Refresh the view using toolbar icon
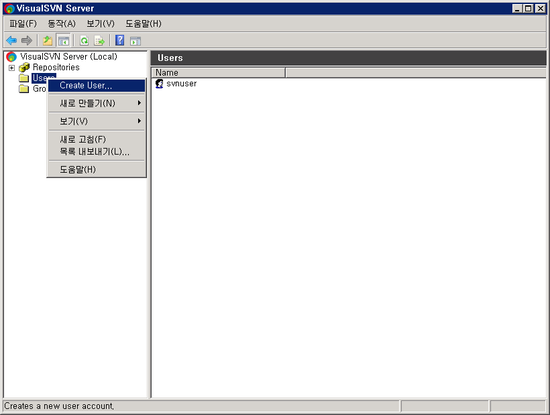This screenshot has width=550, height=415. coord(84,41)
